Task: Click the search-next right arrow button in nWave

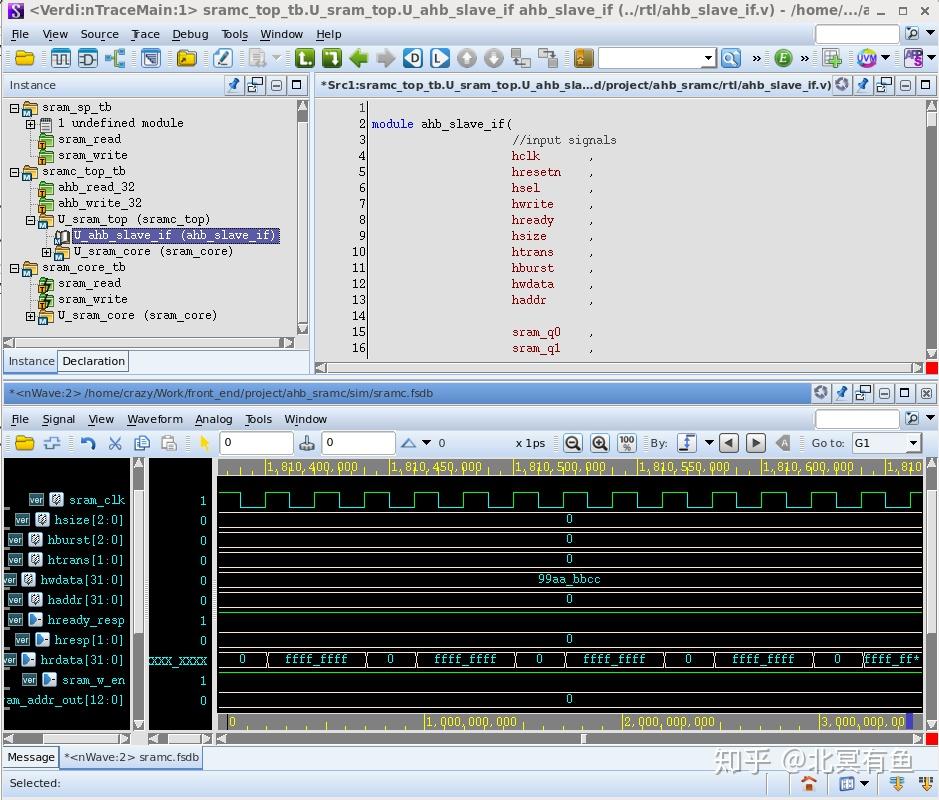Action: pos(756,443)
